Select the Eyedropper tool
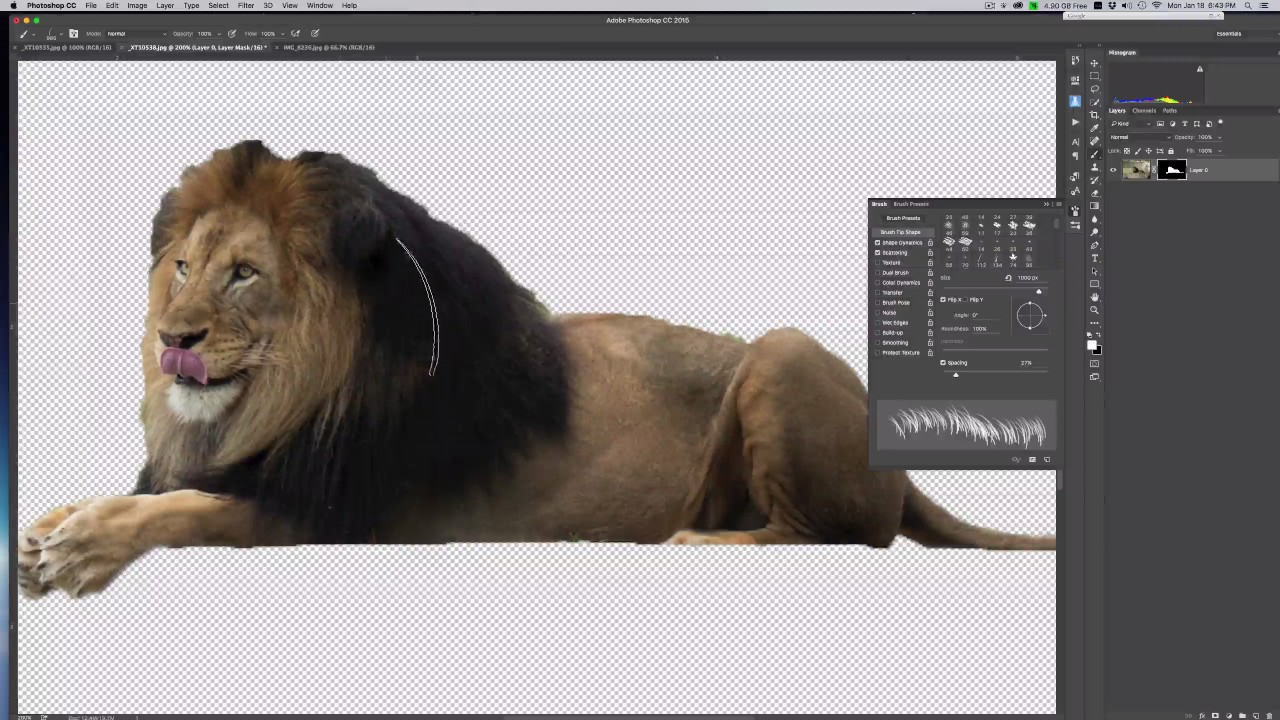This screenshot has width=1280, height=720. click(x=1094, y=128)
